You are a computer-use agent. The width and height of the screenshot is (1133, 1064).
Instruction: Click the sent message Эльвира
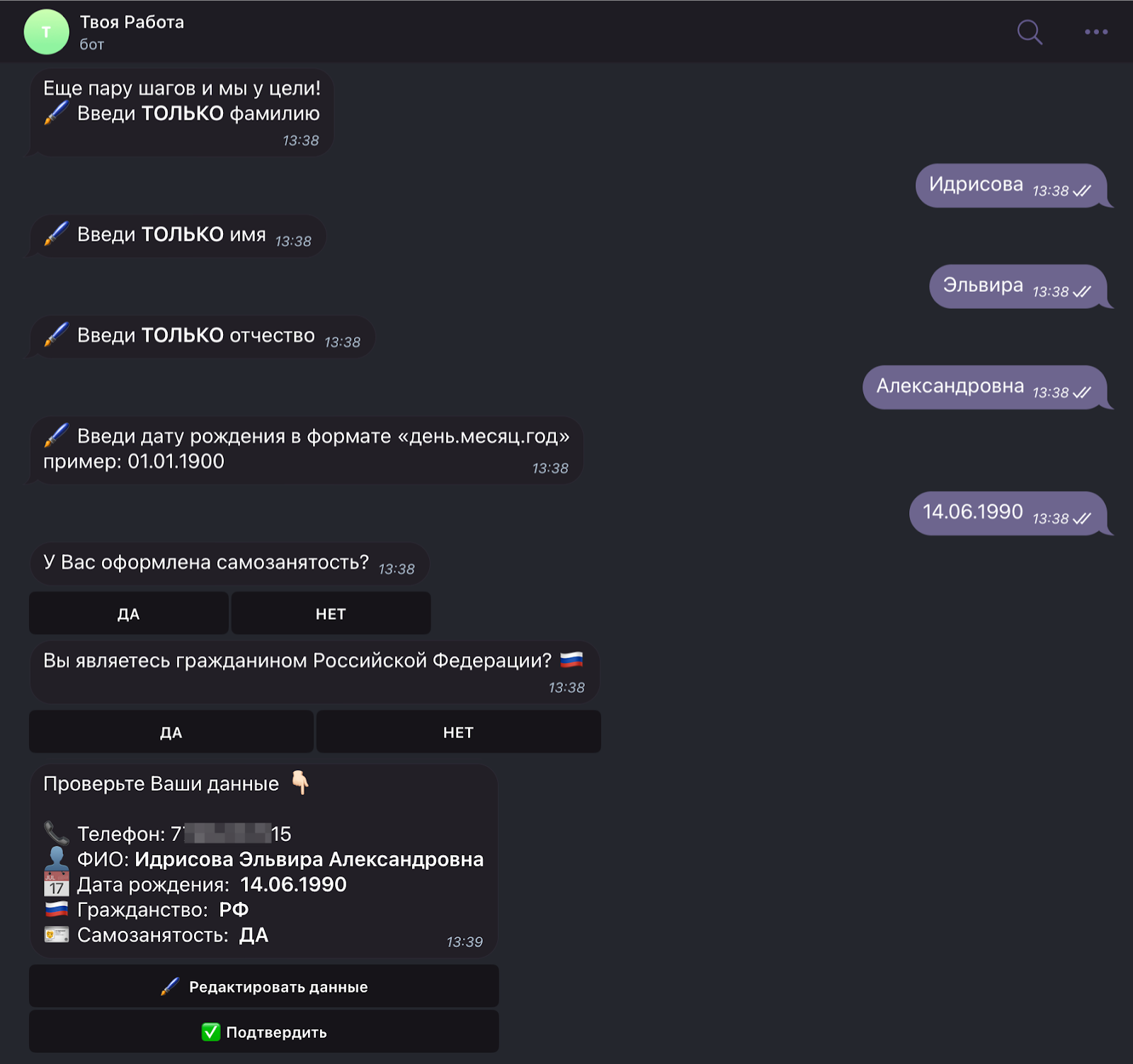tap(983, 285)
